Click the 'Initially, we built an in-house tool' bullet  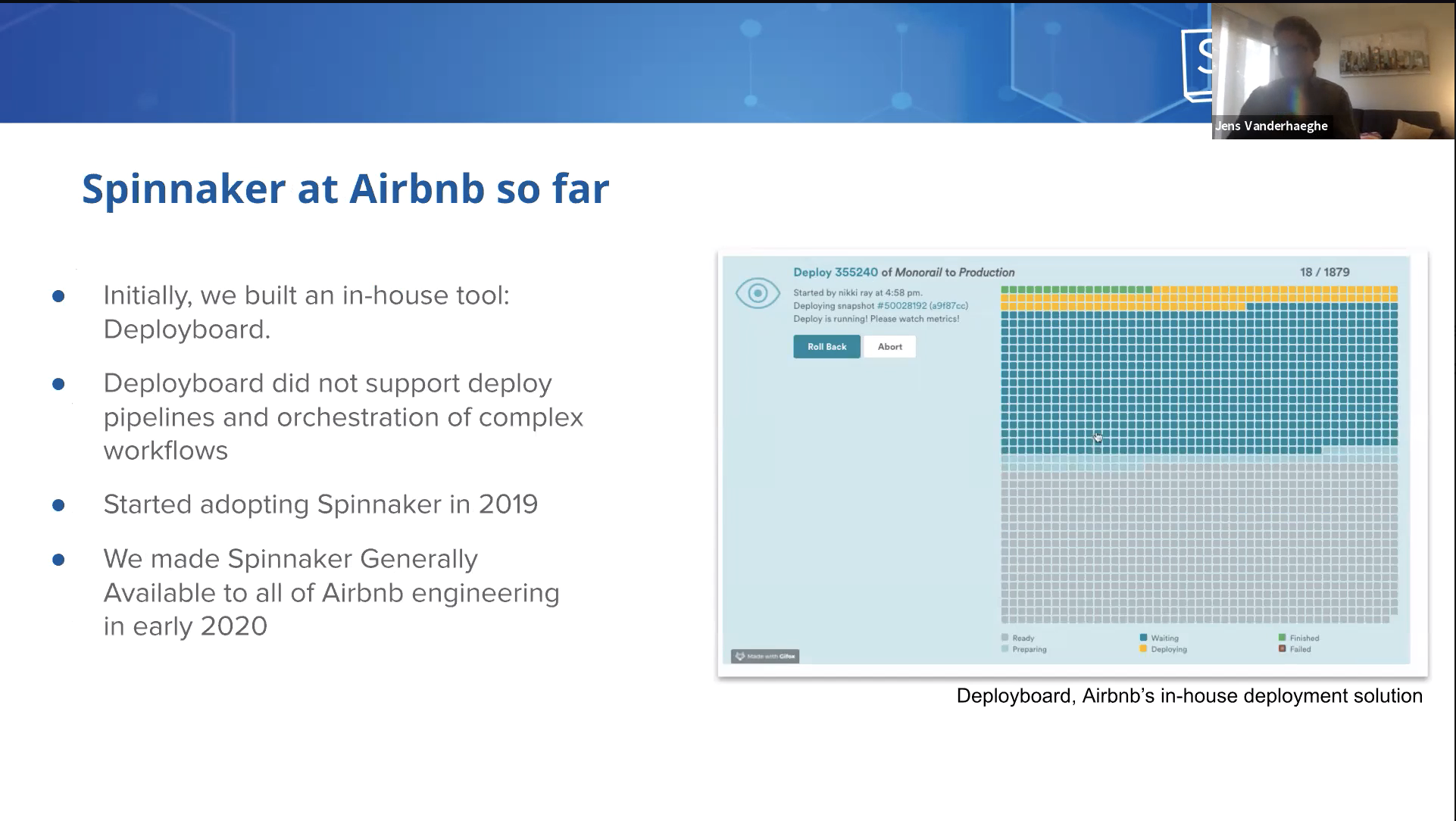click(307, 312)
